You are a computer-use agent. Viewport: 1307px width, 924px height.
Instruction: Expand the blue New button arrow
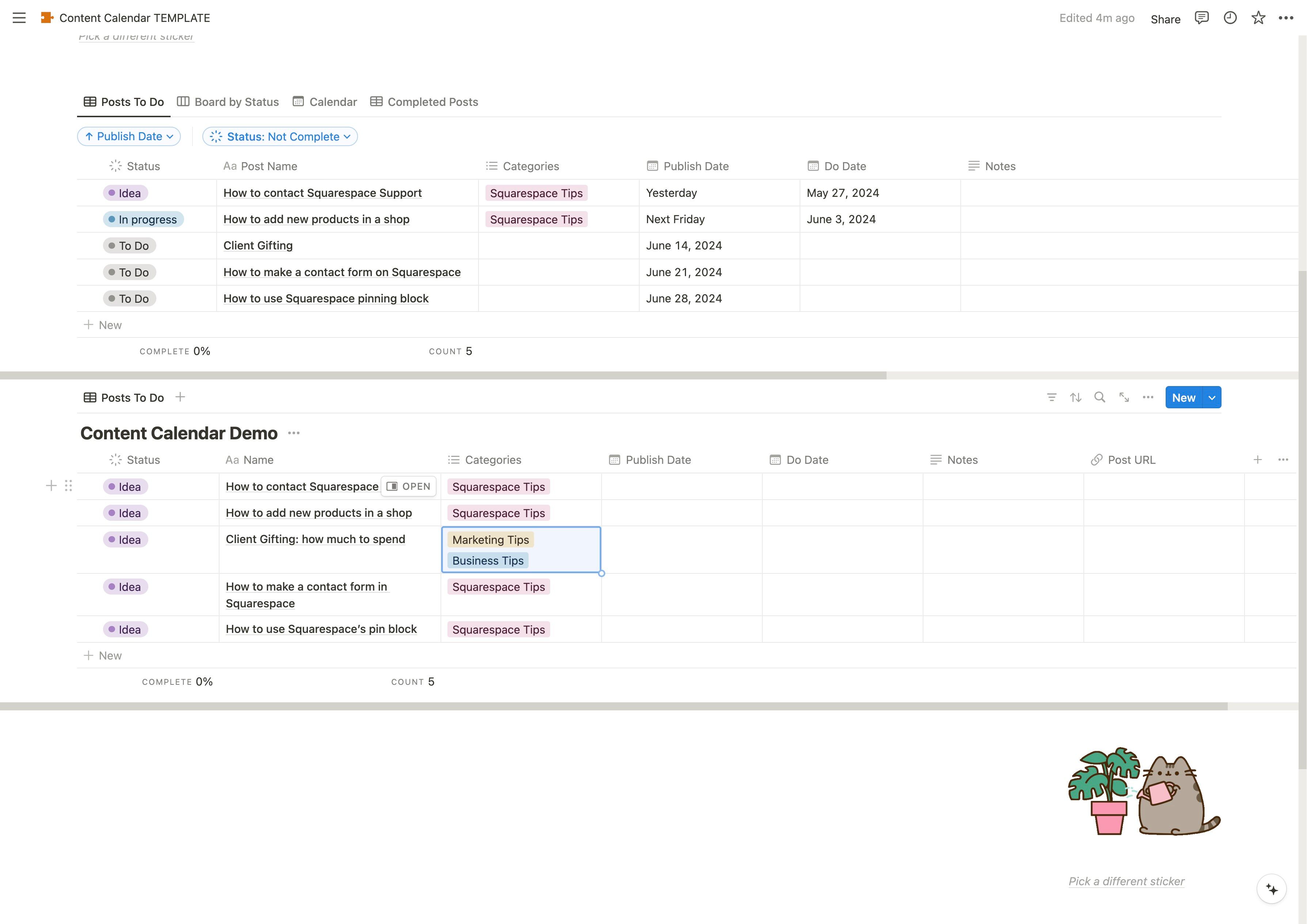[1212, 398]
